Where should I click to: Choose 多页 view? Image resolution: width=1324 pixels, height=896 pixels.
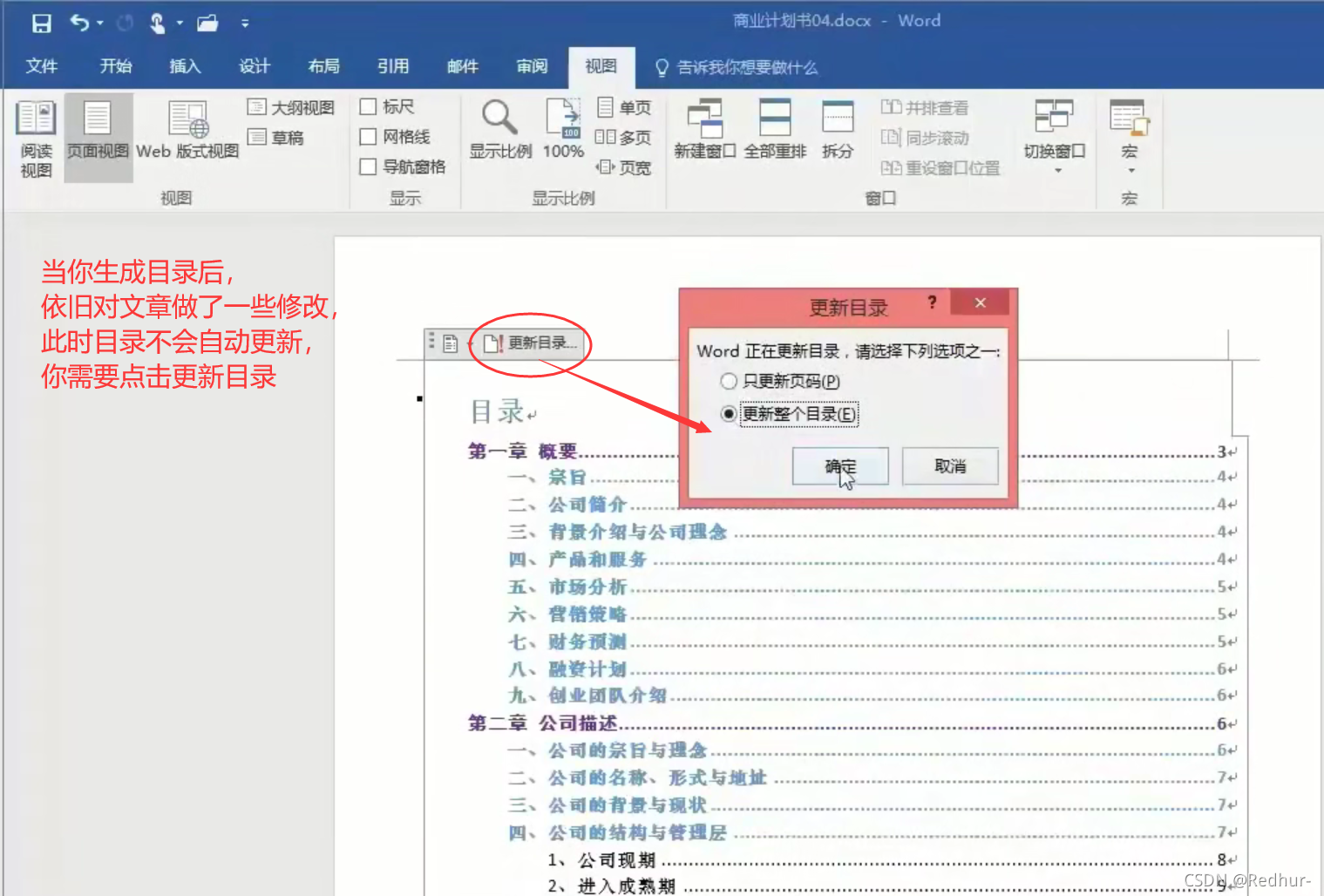(x=623, y=137)
